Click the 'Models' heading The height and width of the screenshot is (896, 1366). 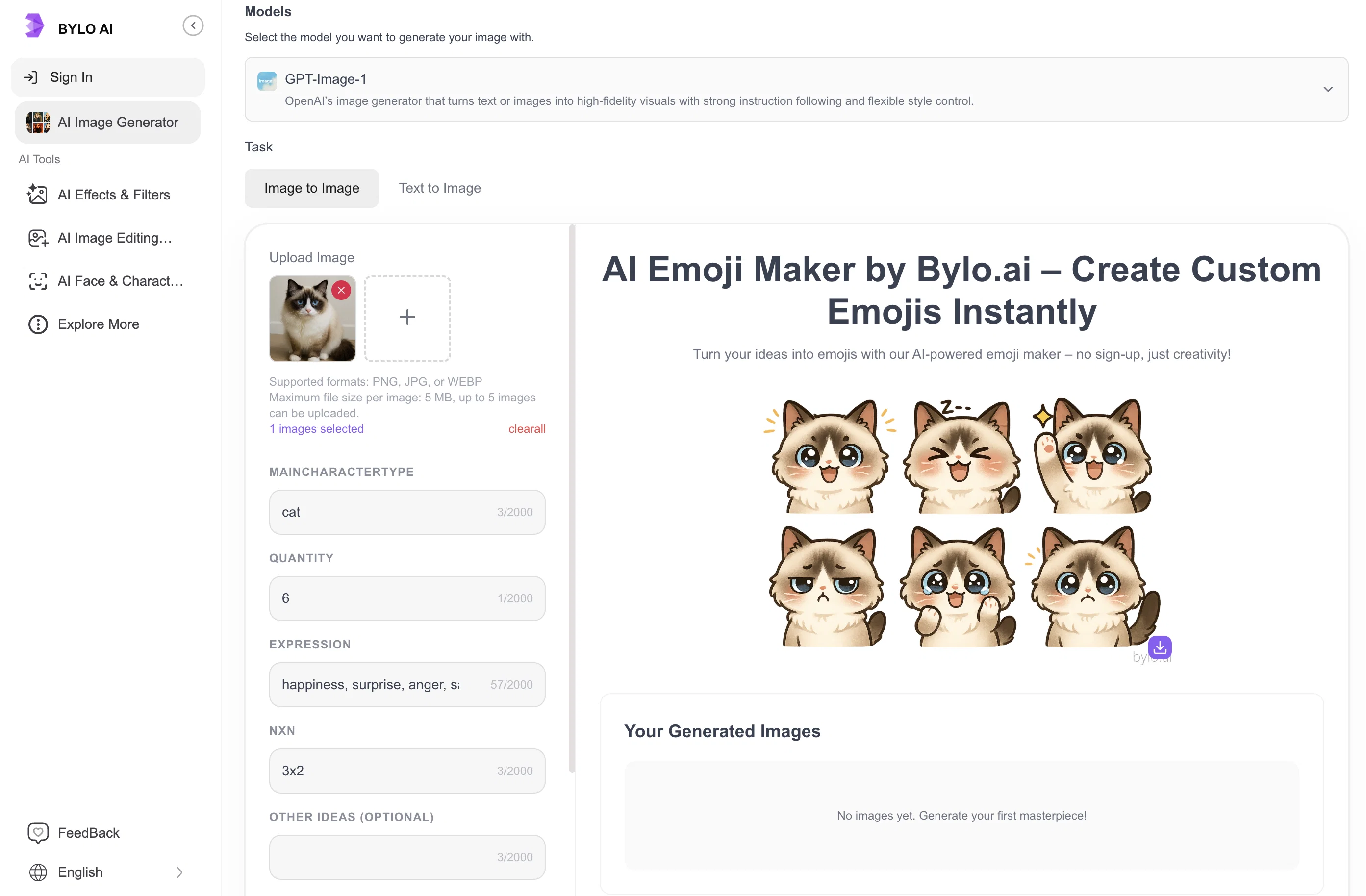[268, 11]
